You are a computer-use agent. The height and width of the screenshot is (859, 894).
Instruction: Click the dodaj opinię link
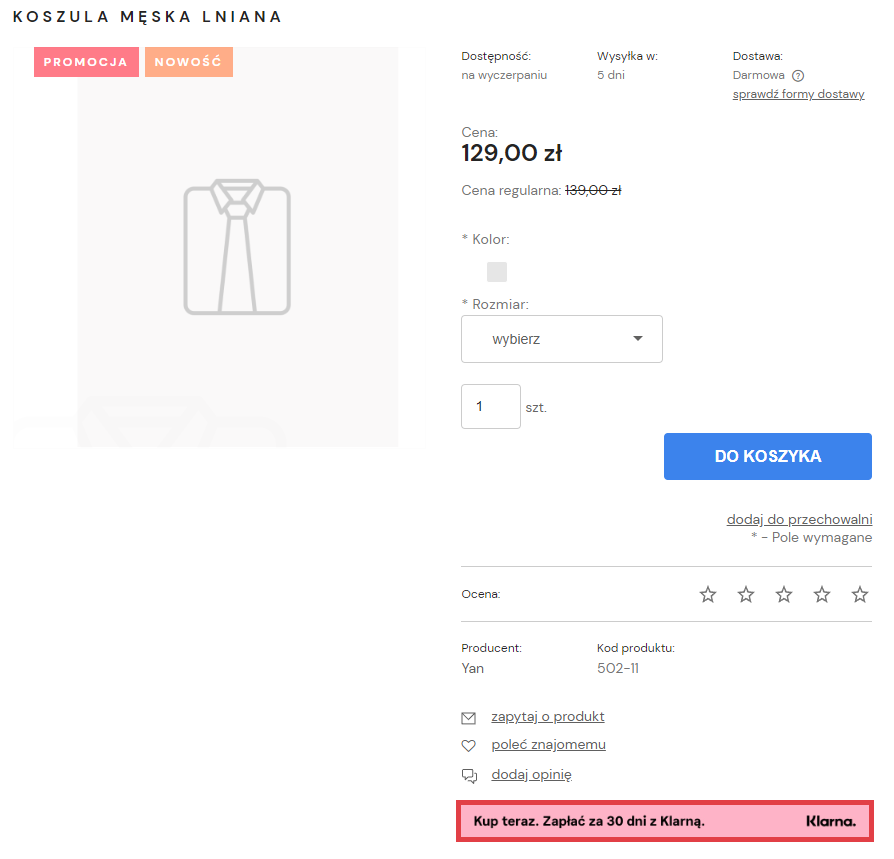[531, 774]
